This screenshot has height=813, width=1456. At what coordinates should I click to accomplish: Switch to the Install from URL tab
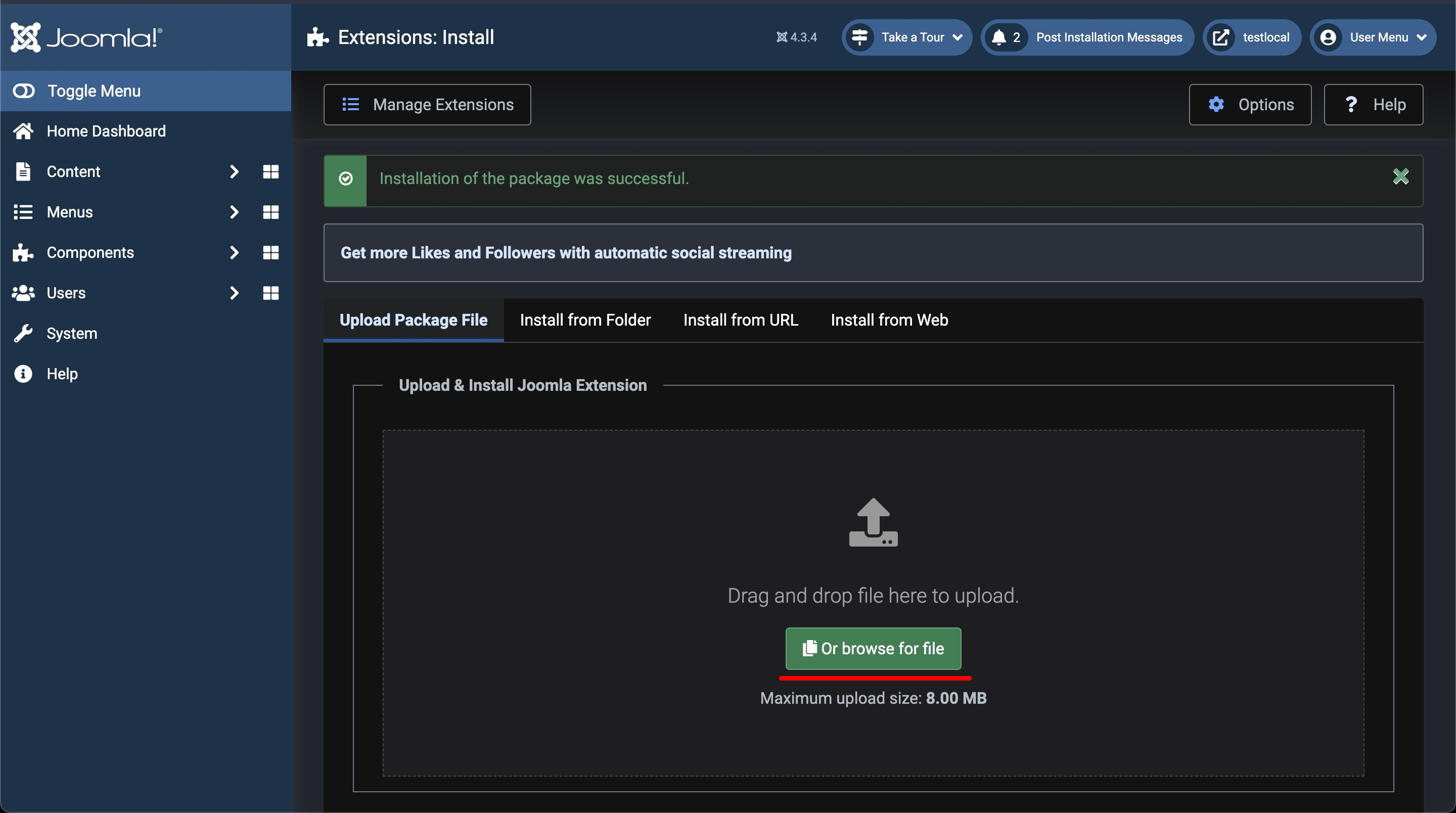click(x=741, y=320)
